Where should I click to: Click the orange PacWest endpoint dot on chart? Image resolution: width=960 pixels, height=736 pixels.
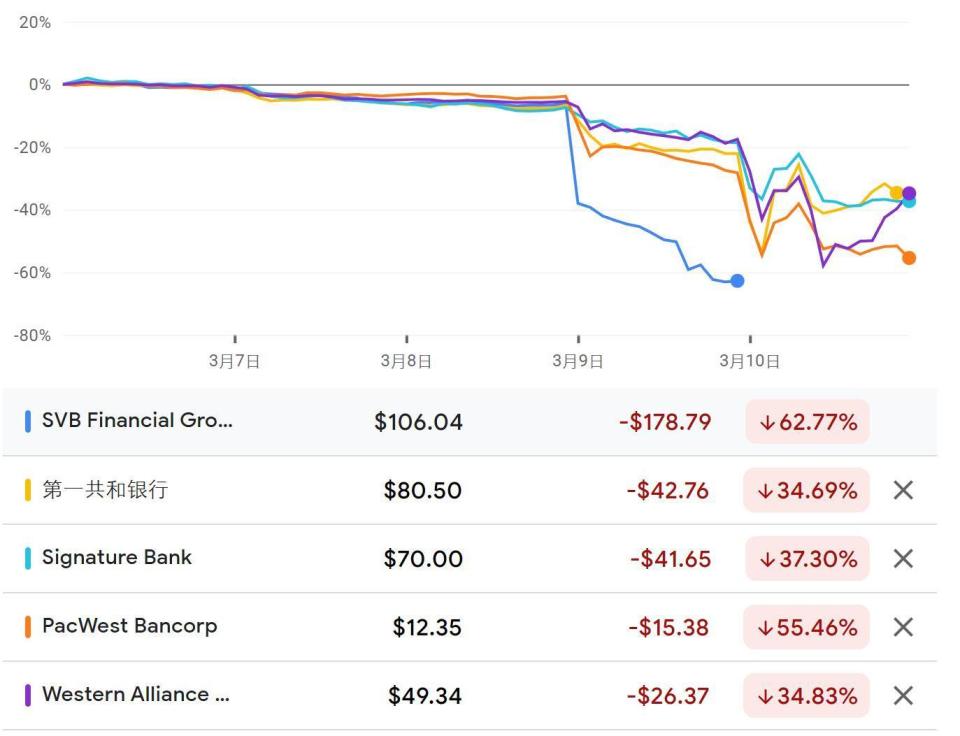click(909, 258)
